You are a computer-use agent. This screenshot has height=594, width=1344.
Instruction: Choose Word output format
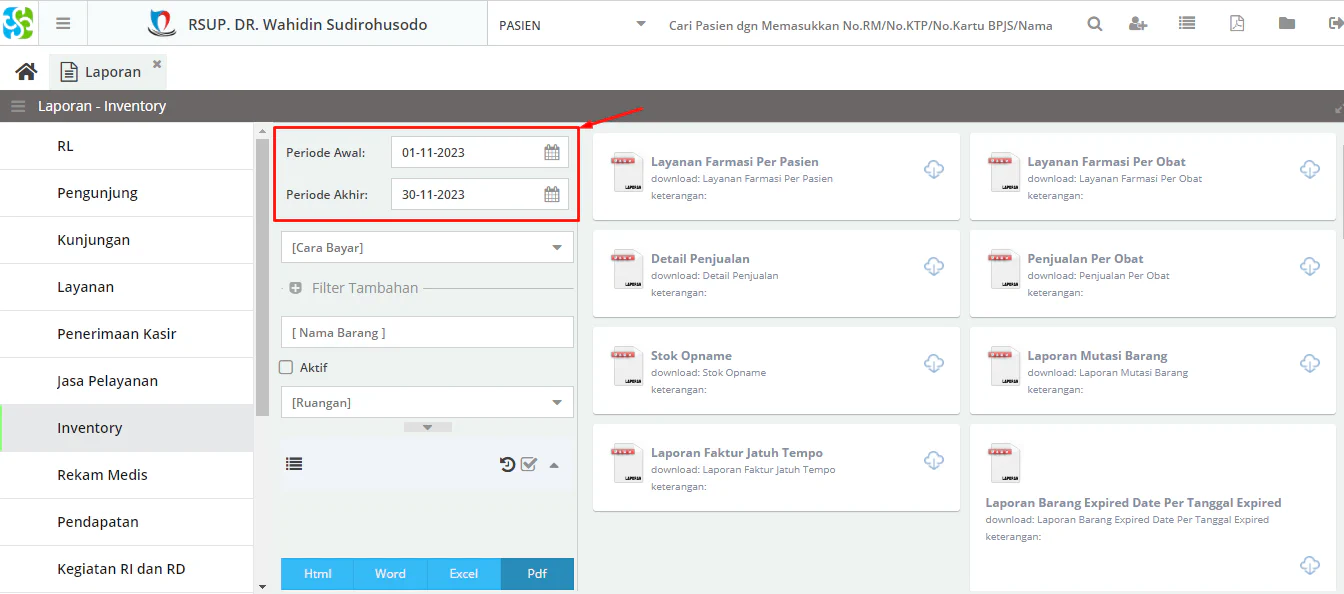coord(390,574)
